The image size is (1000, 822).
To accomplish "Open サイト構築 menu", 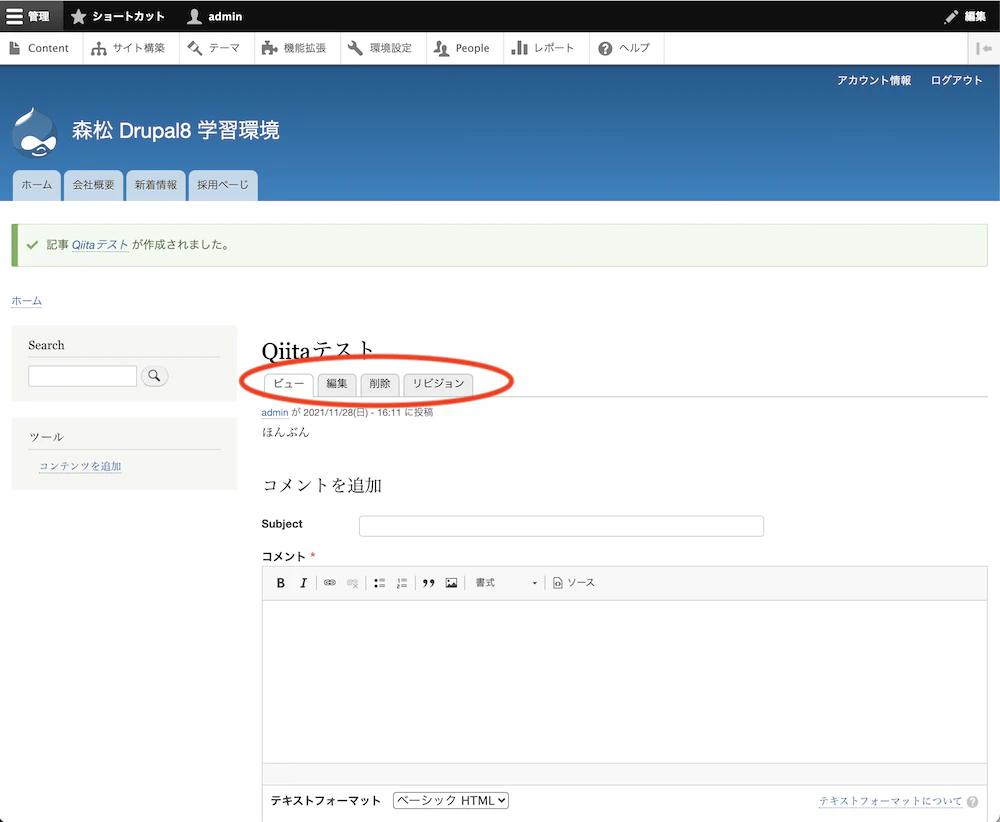I will tap(129, 48).
